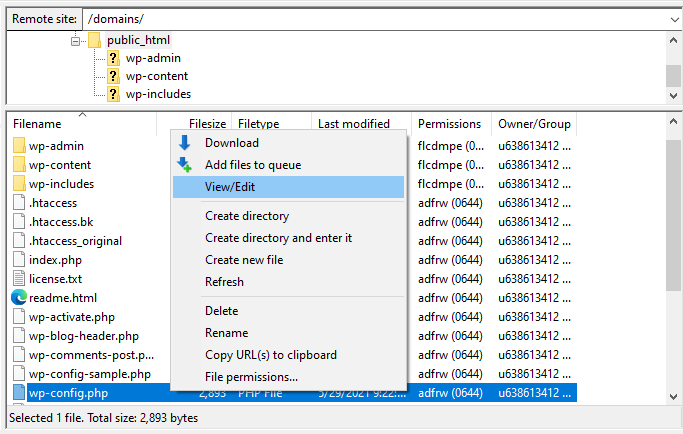Click the question mark icon beside wp-content

[x=113, y=76]
